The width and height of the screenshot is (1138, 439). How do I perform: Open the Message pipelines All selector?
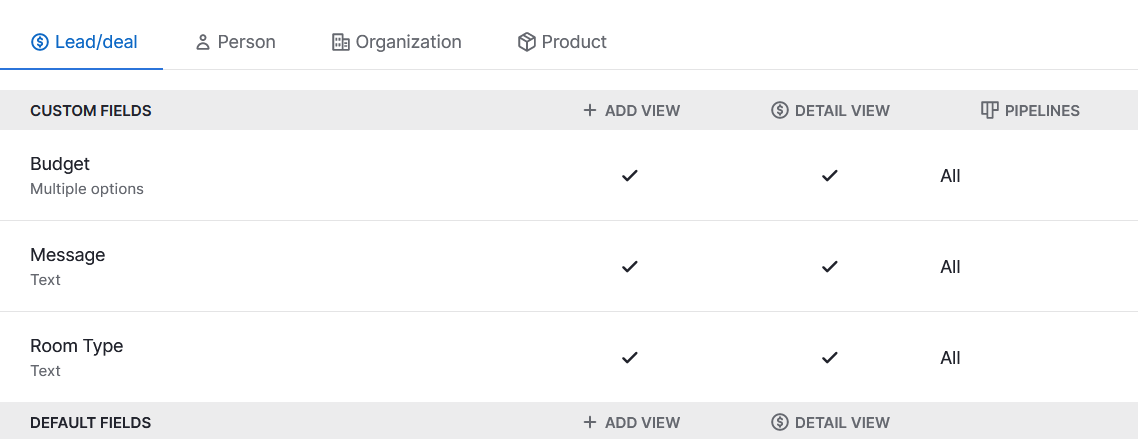(x=950, y=267)
